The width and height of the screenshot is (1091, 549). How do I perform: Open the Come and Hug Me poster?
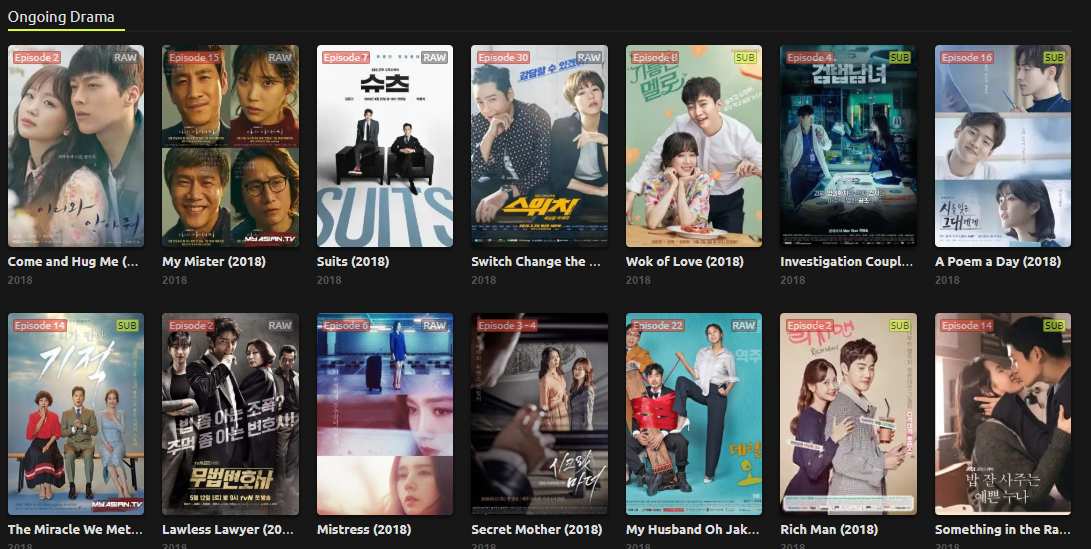coord(76,146)
